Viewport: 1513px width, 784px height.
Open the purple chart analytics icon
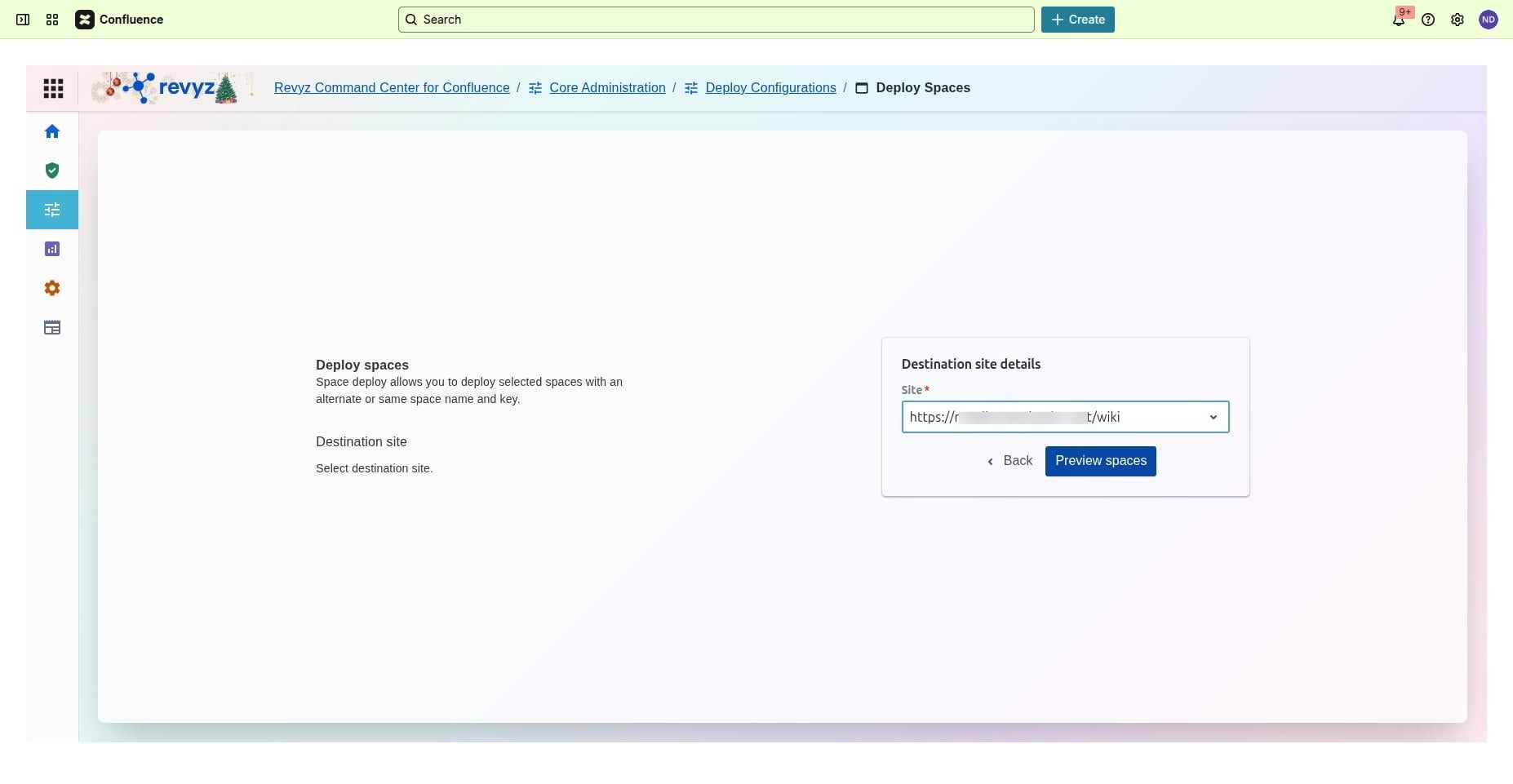pyautogui.click(x=52, y=249)
